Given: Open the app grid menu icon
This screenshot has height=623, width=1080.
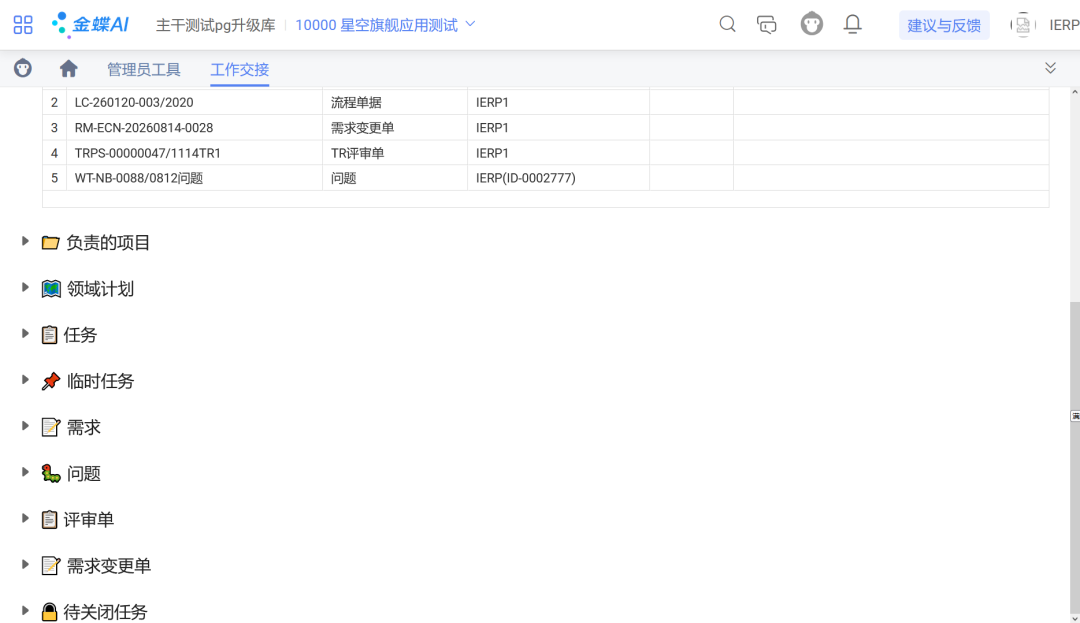Looking at the screenshot, I should coord(23,25).
